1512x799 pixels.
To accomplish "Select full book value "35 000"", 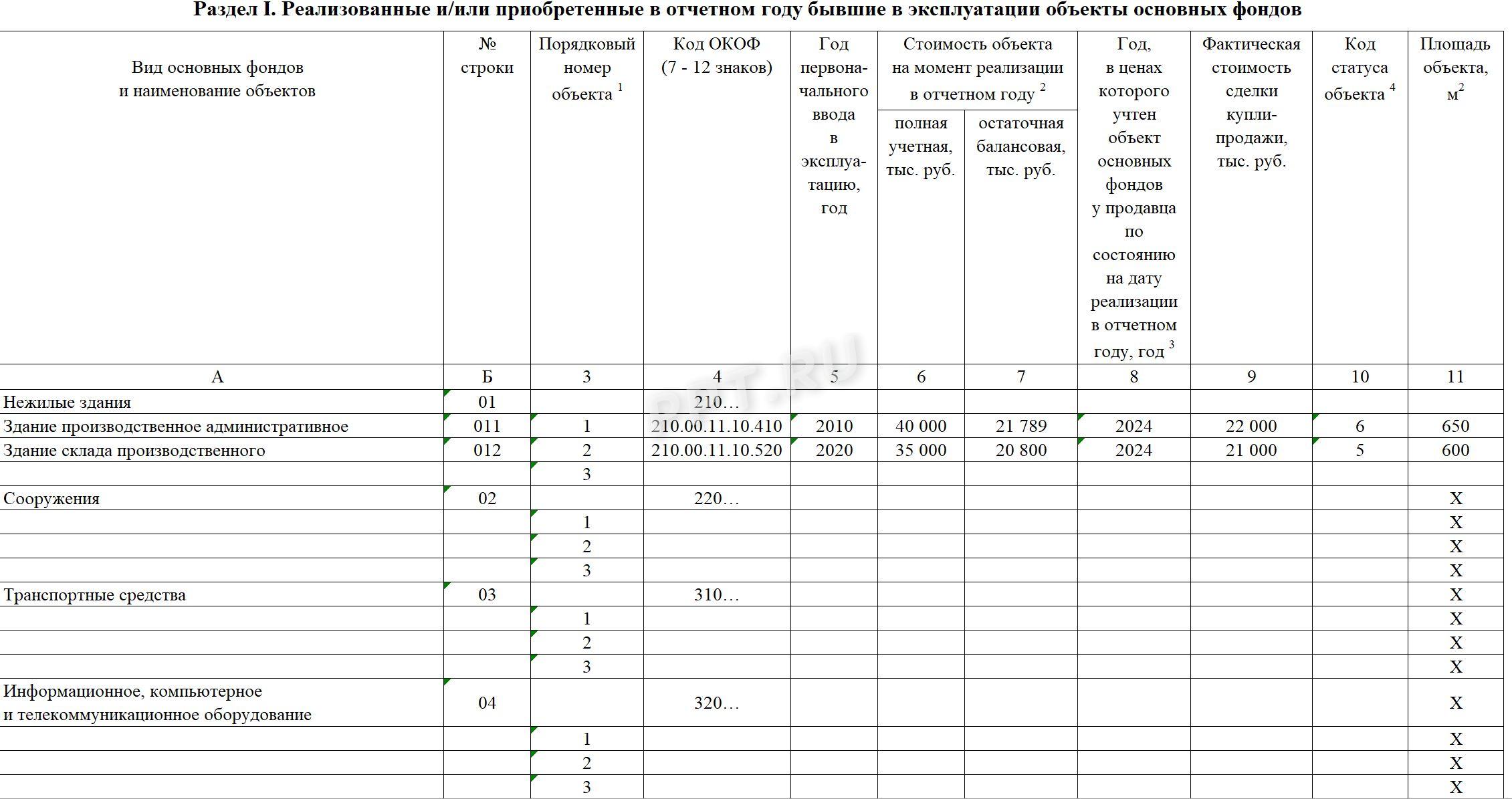I will tap(921, 451).
